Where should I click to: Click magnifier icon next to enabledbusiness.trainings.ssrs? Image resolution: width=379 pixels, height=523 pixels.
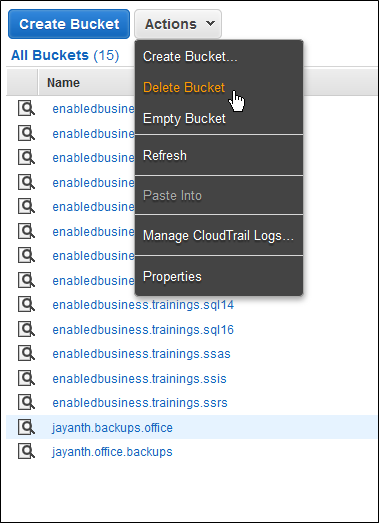[x=26, y=403]
